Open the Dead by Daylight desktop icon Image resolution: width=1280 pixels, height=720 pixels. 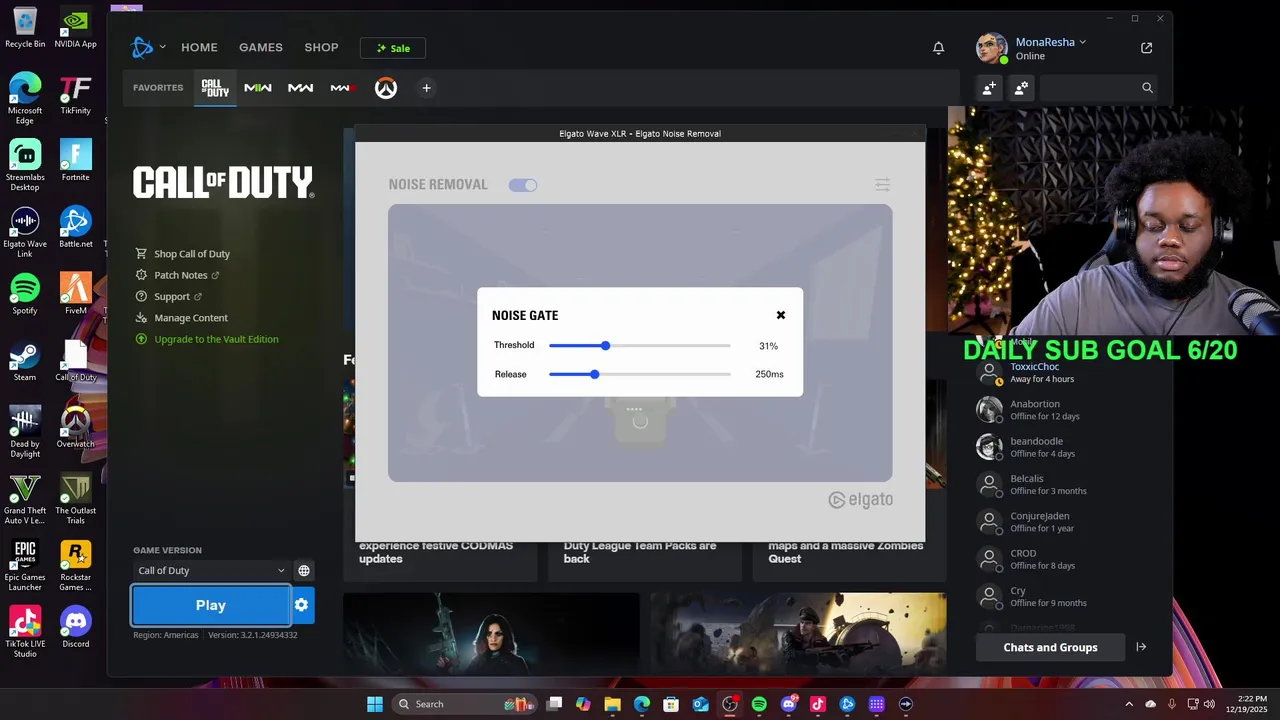point(25,432)
